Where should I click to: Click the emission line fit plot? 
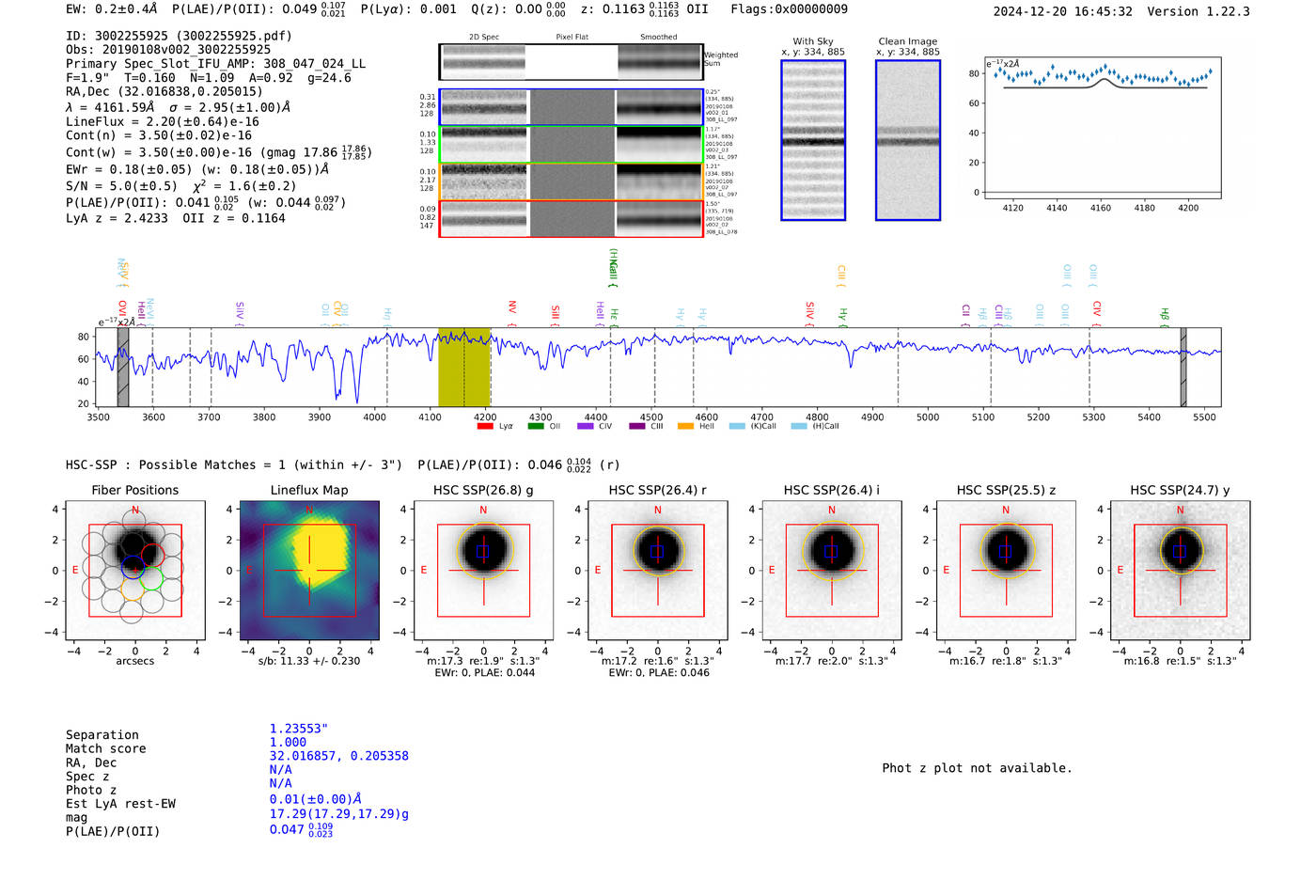[x=1103, y=128]
